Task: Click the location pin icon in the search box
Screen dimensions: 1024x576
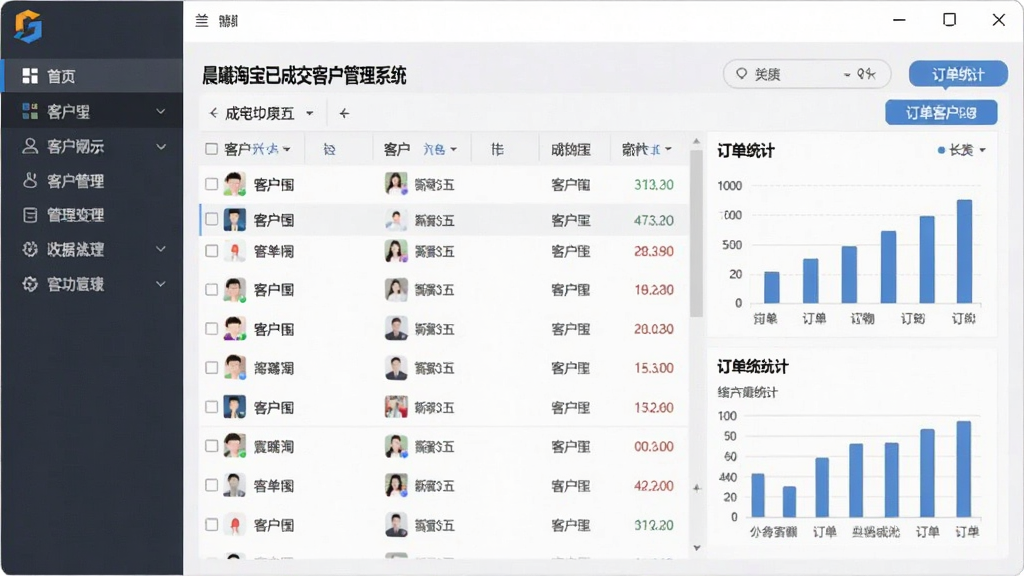Action: point(741,74)
